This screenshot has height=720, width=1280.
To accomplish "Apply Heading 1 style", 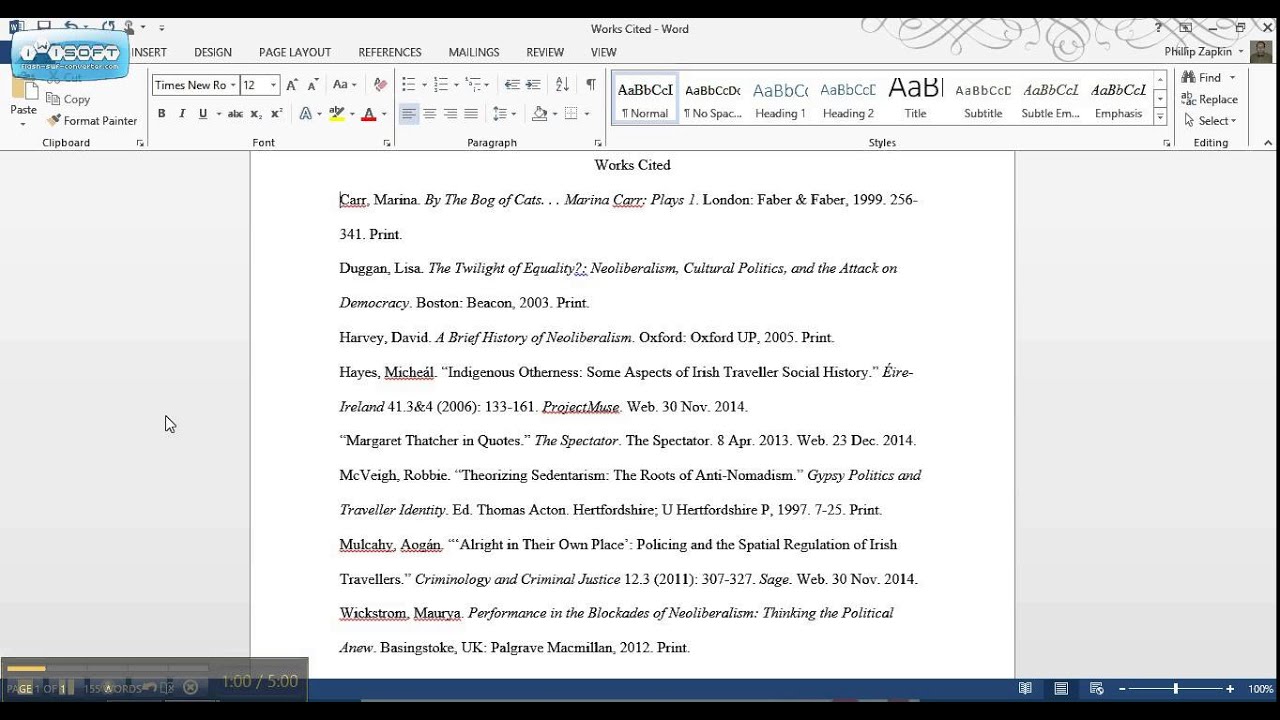I will 780,99.
